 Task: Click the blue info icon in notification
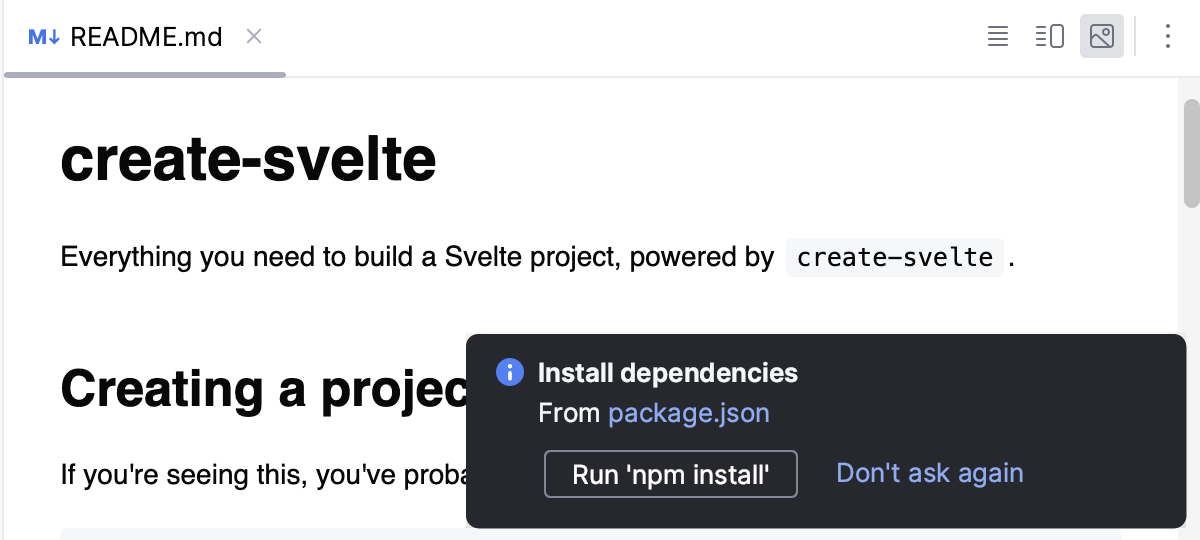pyautogui.click(x=509, y=373)
